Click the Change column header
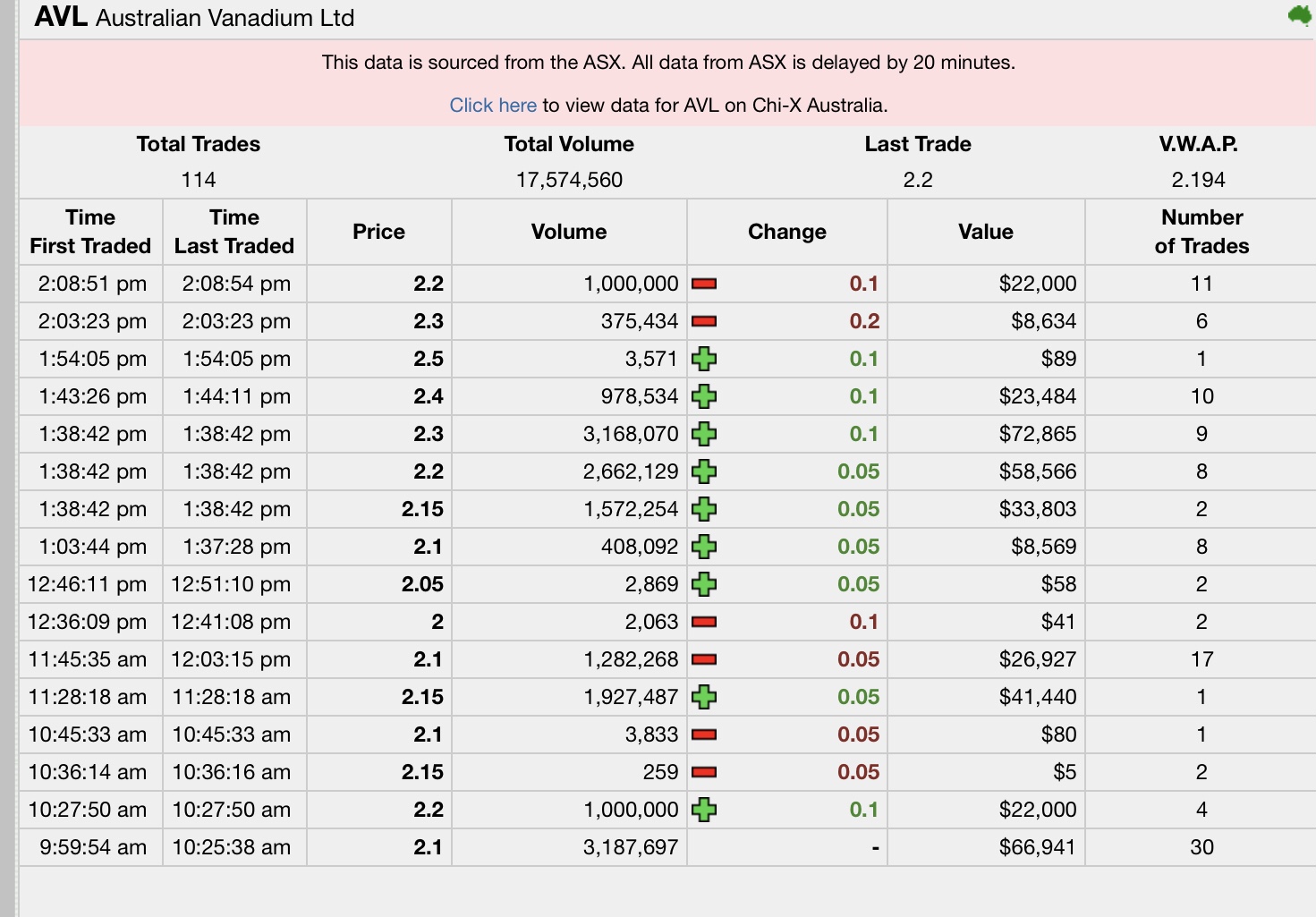 coord(787,232)
